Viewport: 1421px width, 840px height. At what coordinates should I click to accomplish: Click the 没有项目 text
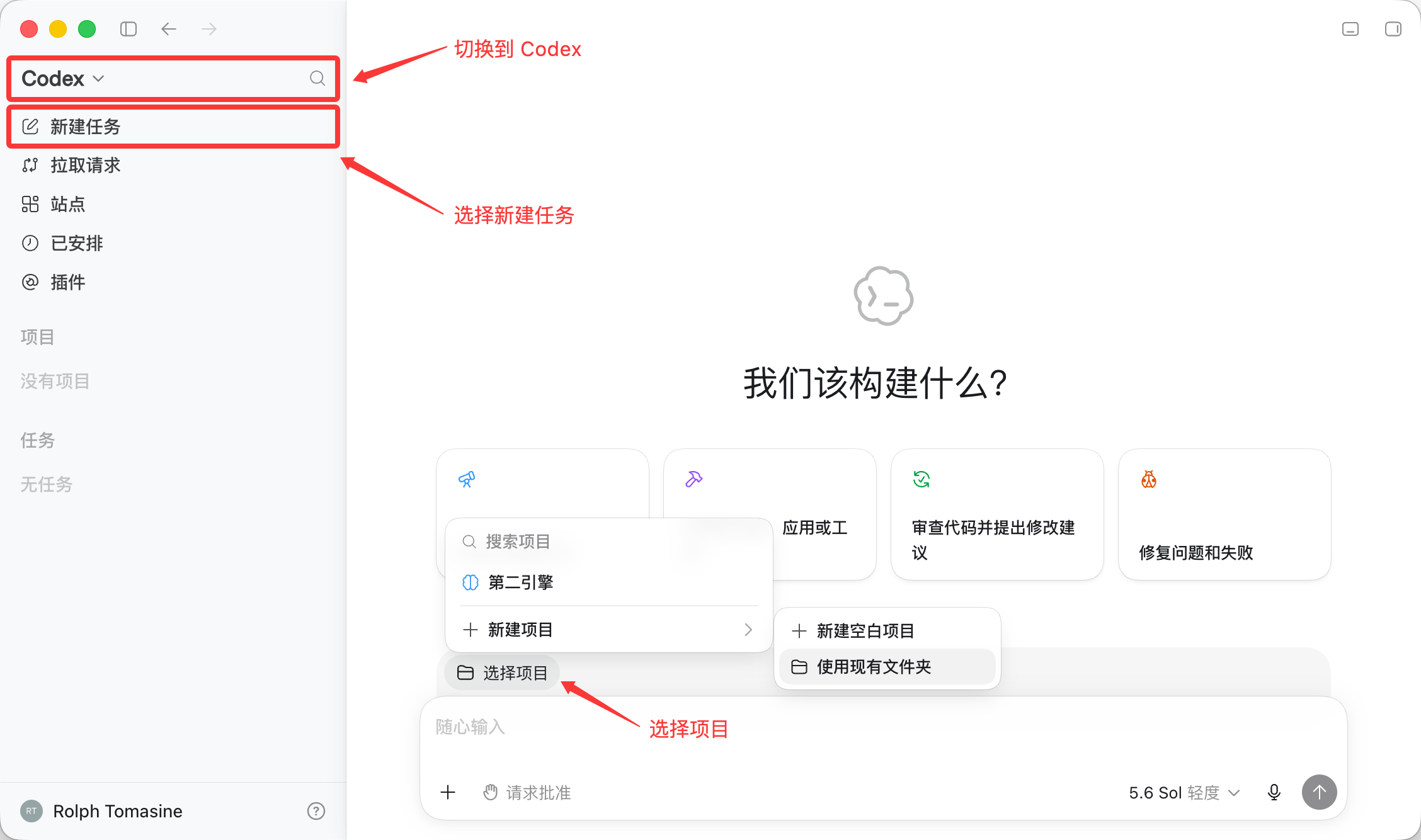point(55,381)
